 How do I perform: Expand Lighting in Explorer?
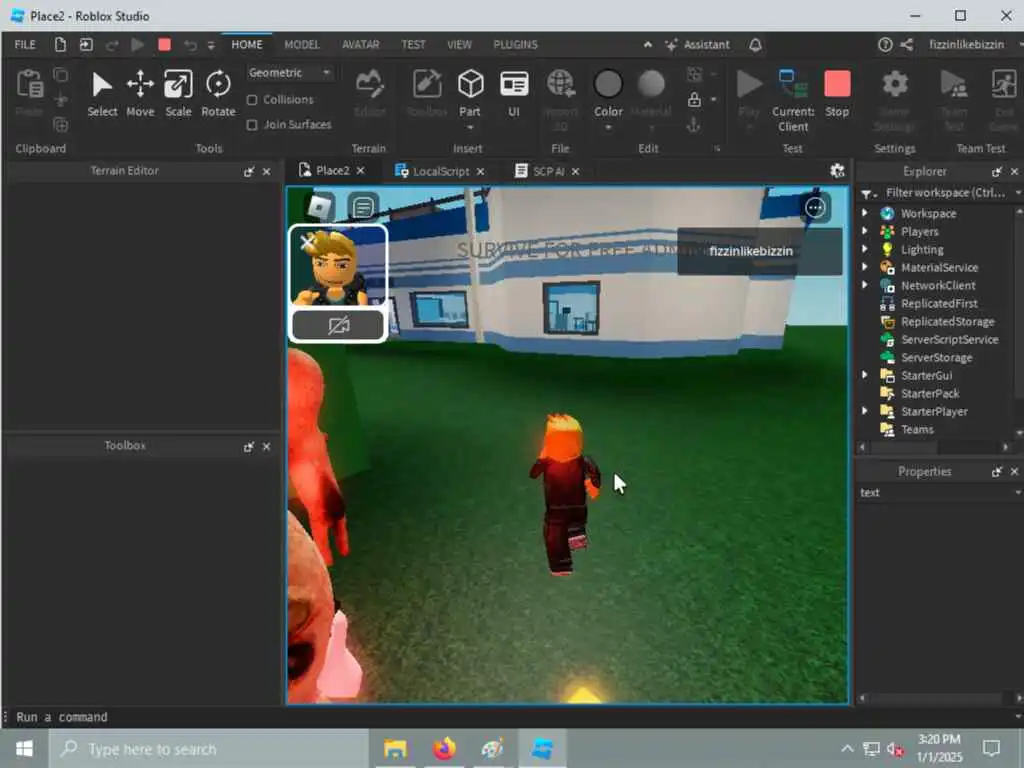[x=865, y=249]
